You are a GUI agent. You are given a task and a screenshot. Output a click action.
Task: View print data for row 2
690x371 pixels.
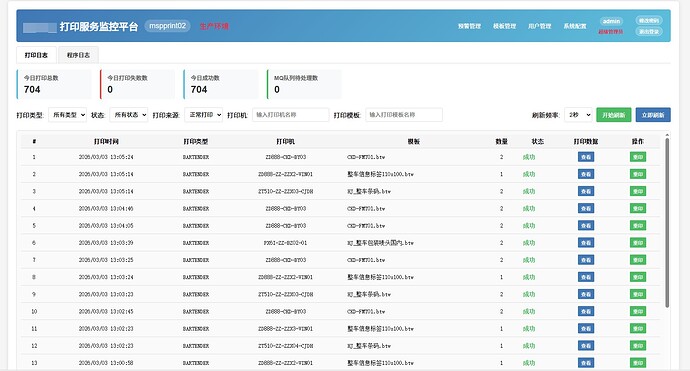pyautogui.click(x=586, y=174)
